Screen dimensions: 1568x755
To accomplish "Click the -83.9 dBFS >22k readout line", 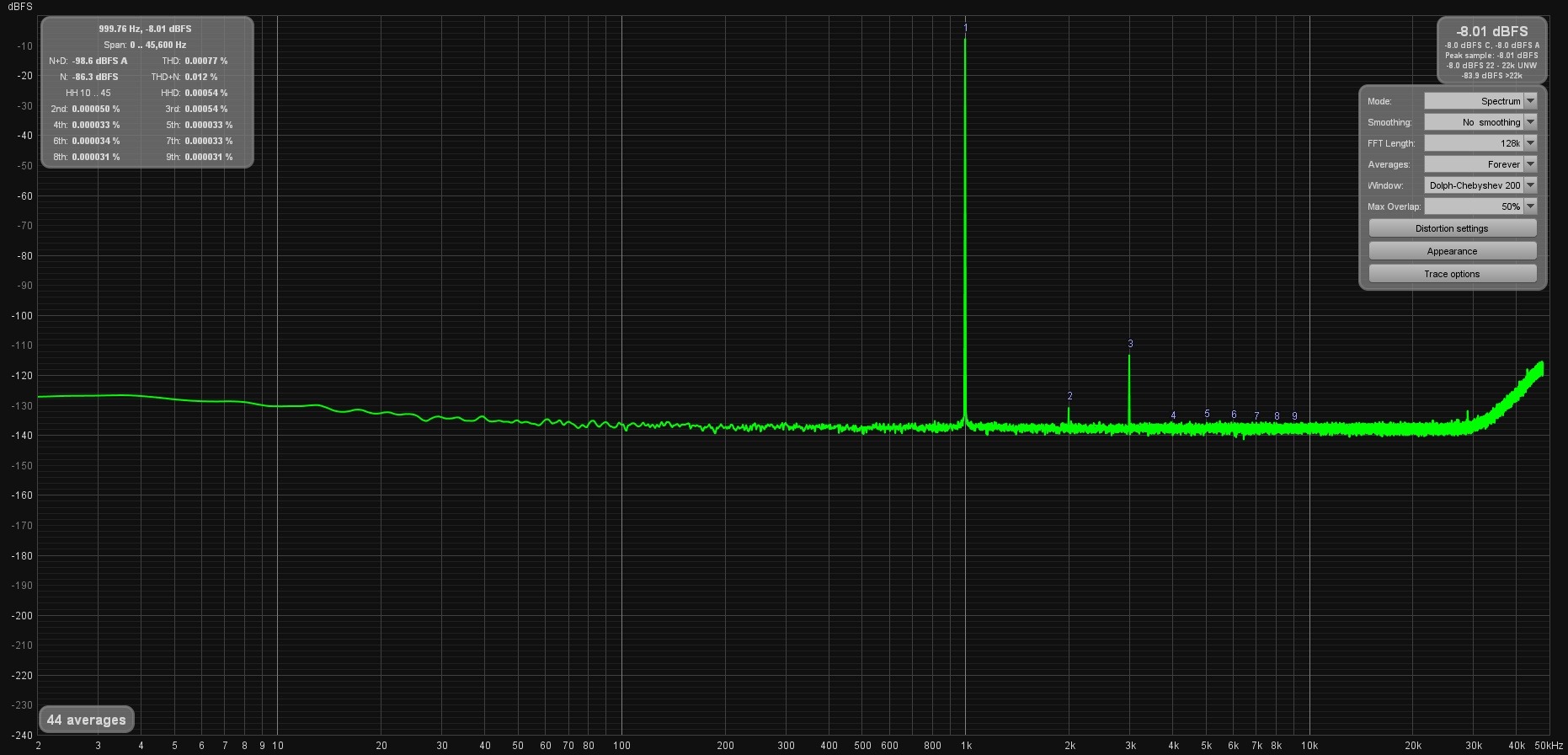I will pyautogui.click(x=1491, y=75).
